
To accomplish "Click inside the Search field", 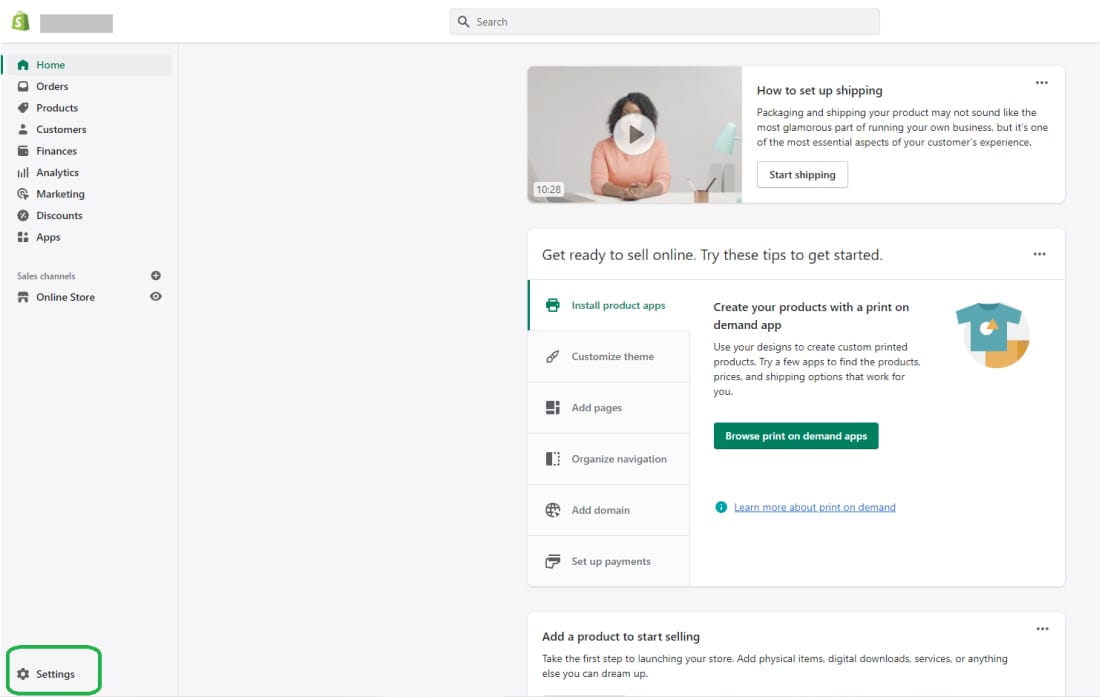I will click(663, 21).
